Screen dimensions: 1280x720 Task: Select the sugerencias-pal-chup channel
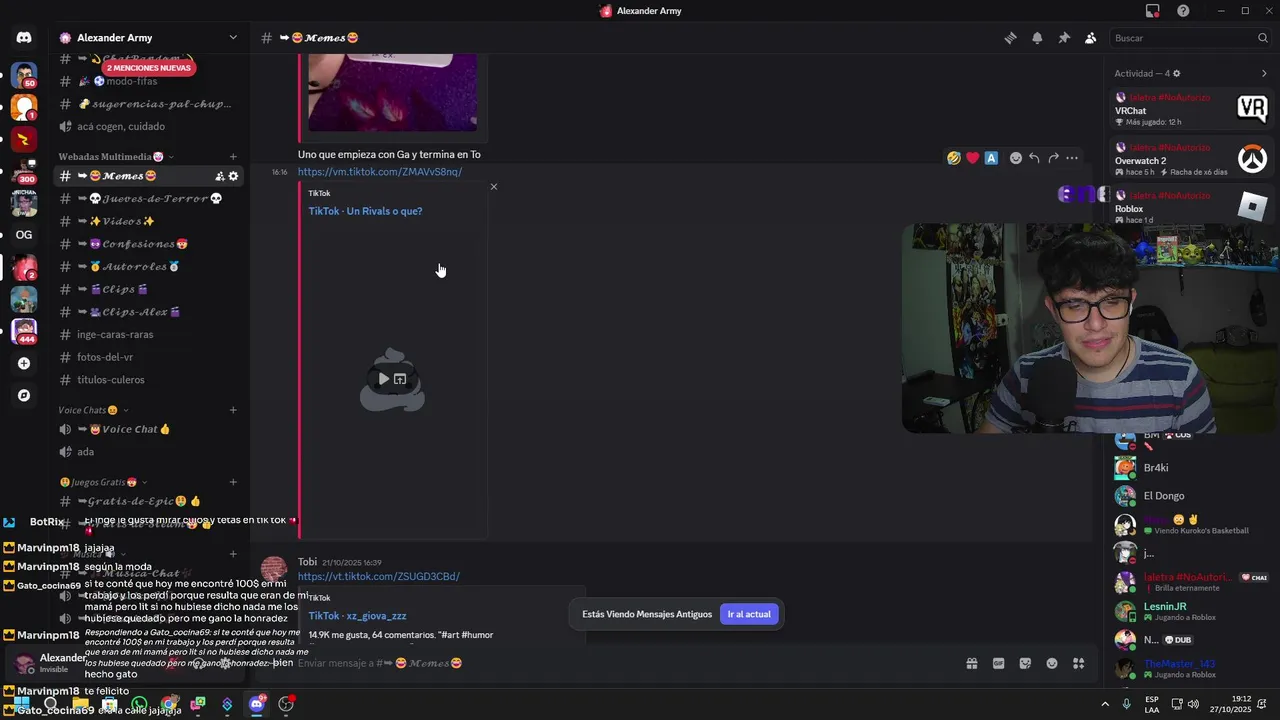click(148, 104)
